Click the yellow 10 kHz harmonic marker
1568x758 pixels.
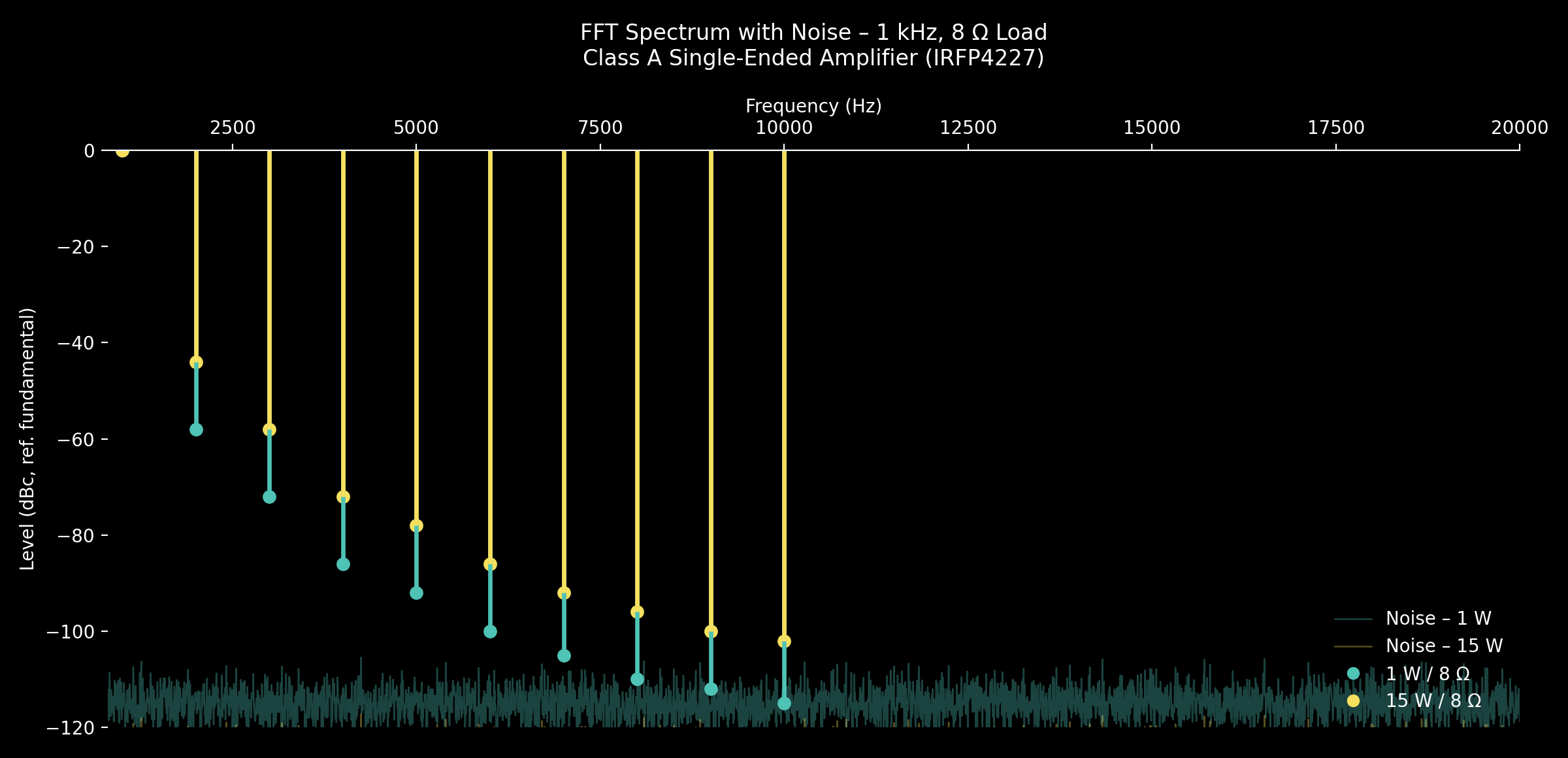click(x=784, y=641)
